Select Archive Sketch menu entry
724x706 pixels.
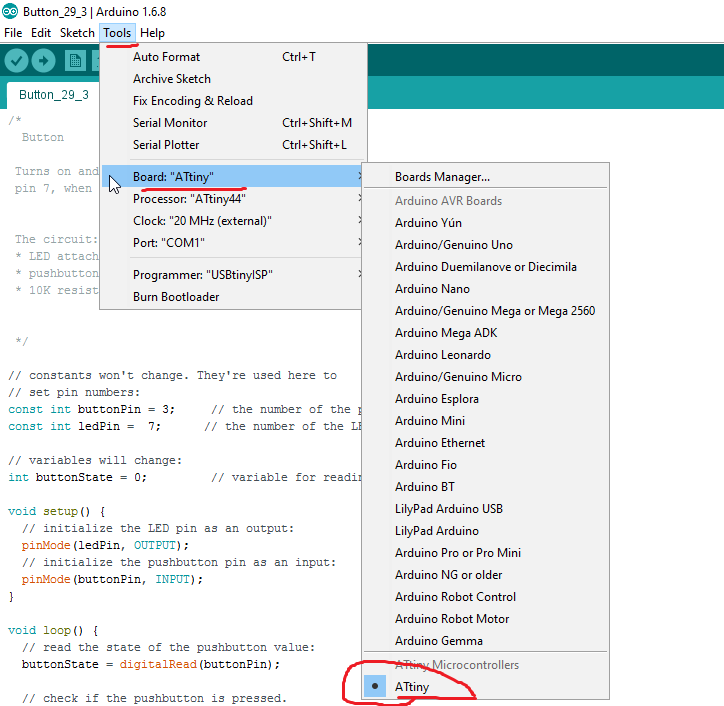(233, 79)
